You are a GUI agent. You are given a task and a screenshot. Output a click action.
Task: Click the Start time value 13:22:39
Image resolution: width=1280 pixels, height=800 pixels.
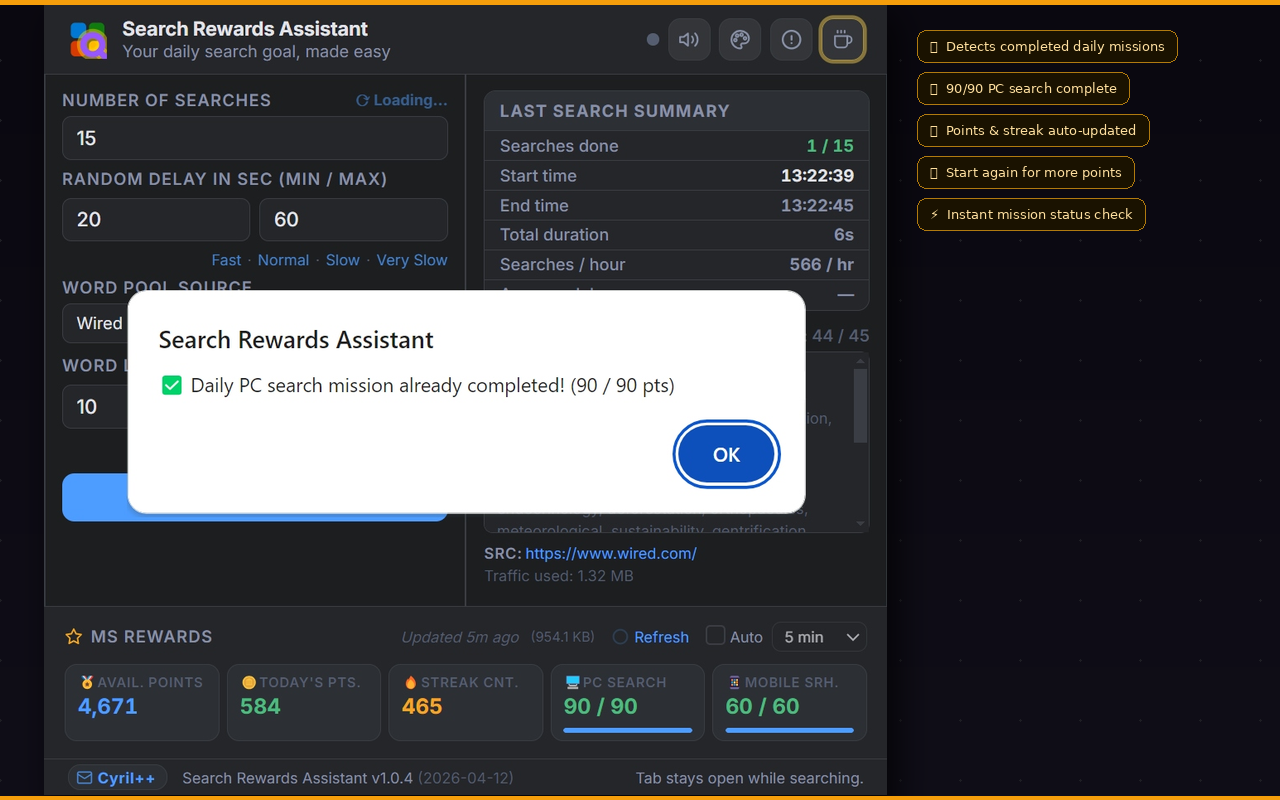817,176
